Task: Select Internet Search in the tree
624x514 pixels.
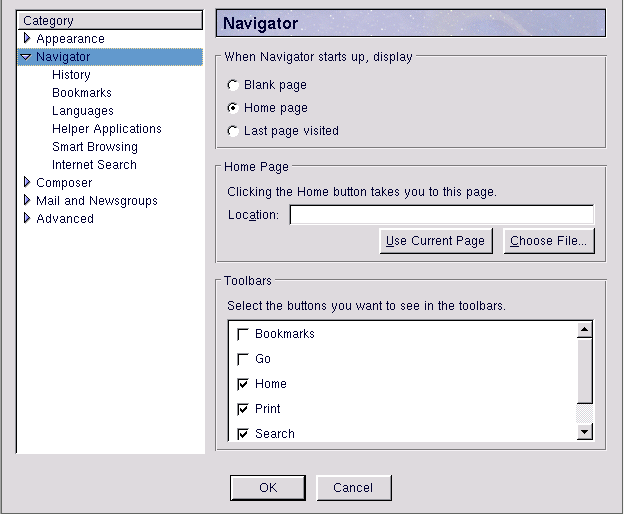Action: coord(94,165)
